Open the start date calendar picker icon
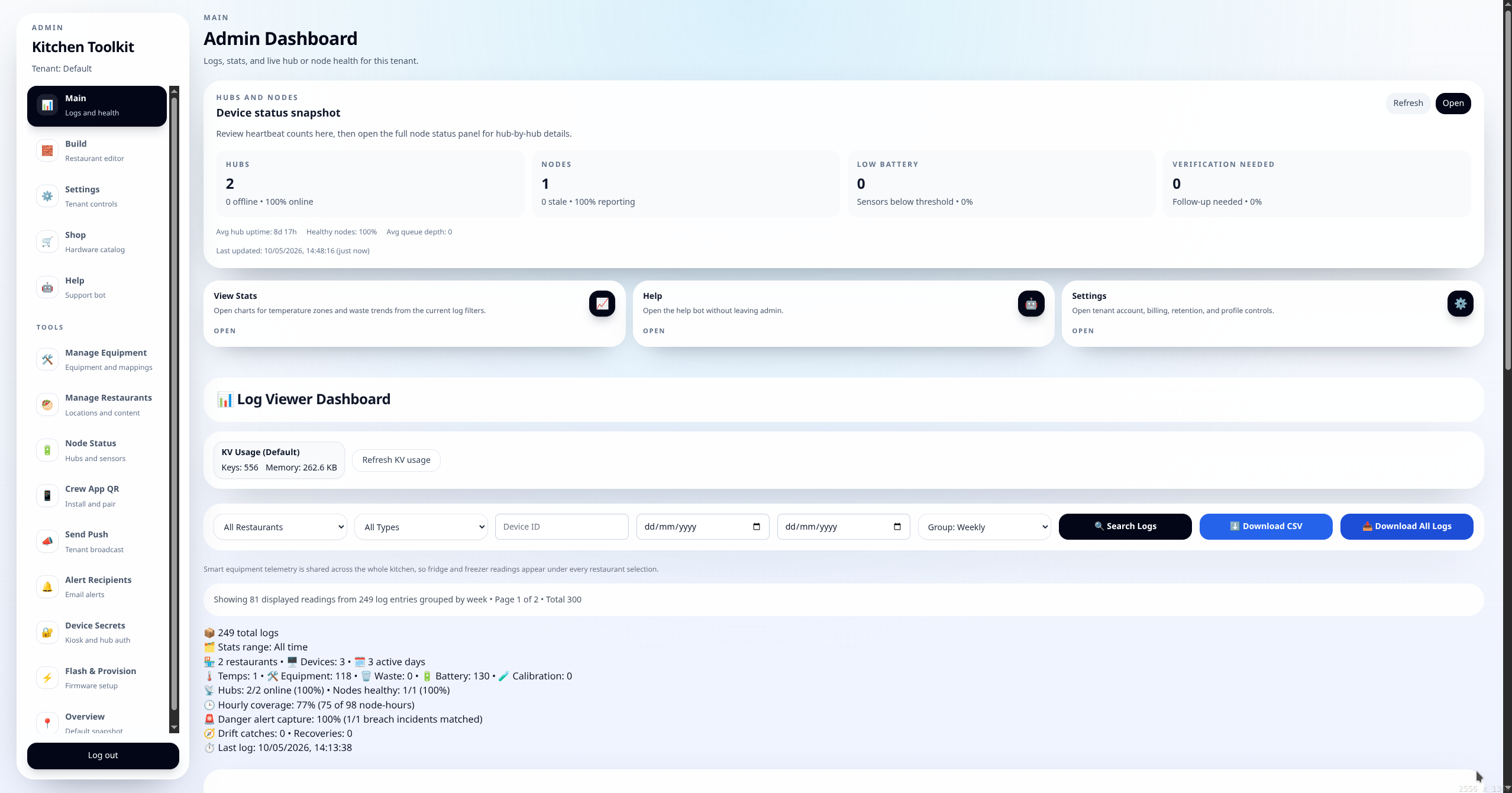 (x=757, y=527)
